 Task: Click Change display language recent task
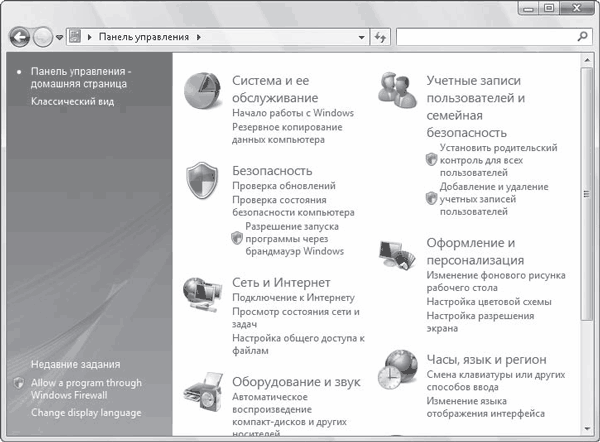pos(86,413)
